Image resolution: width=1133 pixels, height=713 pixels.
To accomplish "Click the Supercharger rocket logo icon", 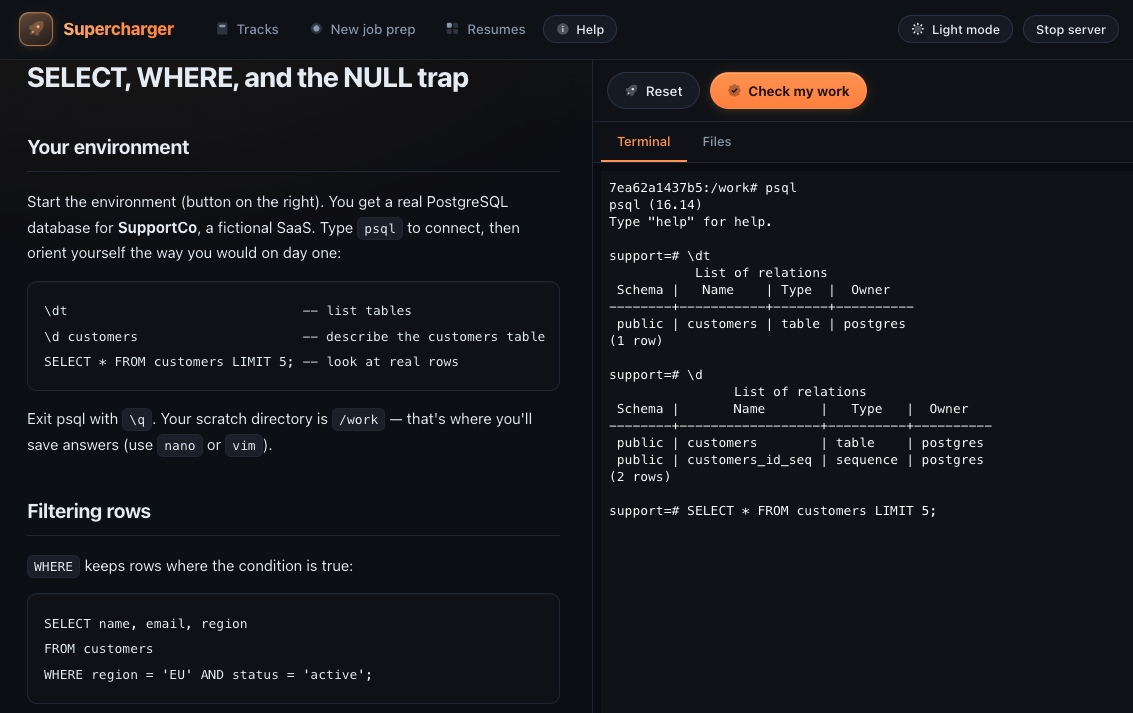I will [35, 29].
